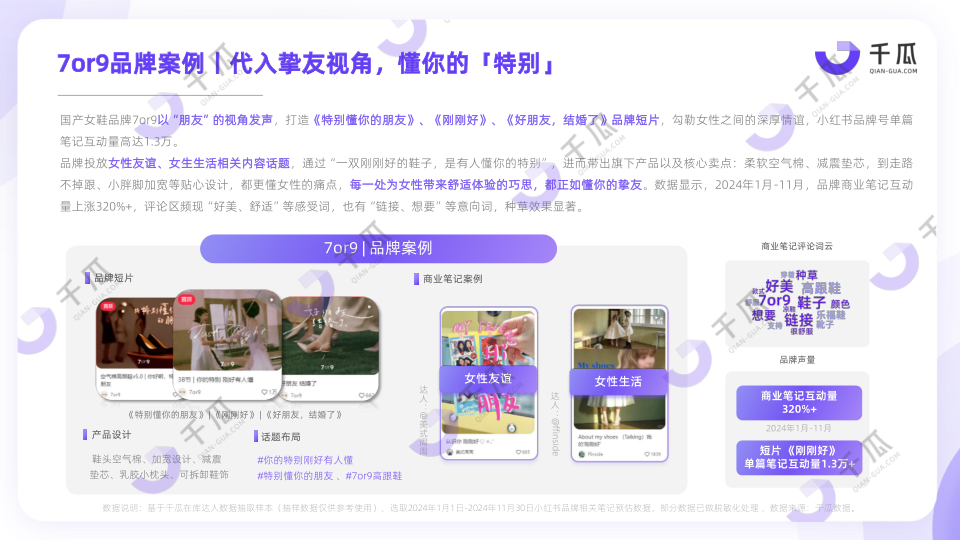Click the red 置顶 badge on the Just Right thumbnail
This screenshot has width=960, height=540.
[x=186, y=299]
